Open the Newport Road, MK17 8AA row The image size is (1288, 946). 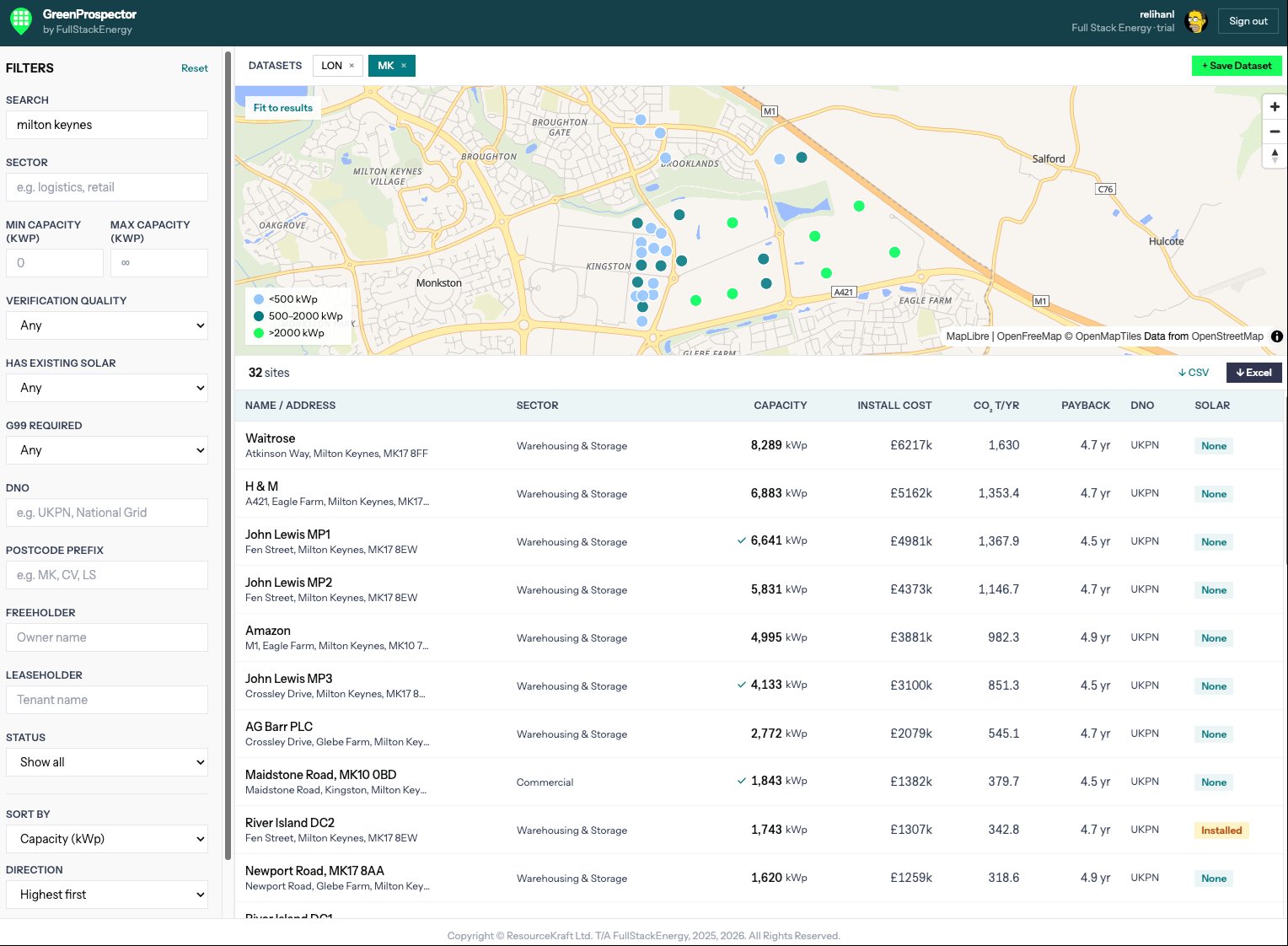pyautogui.click(x=759, y=878)
